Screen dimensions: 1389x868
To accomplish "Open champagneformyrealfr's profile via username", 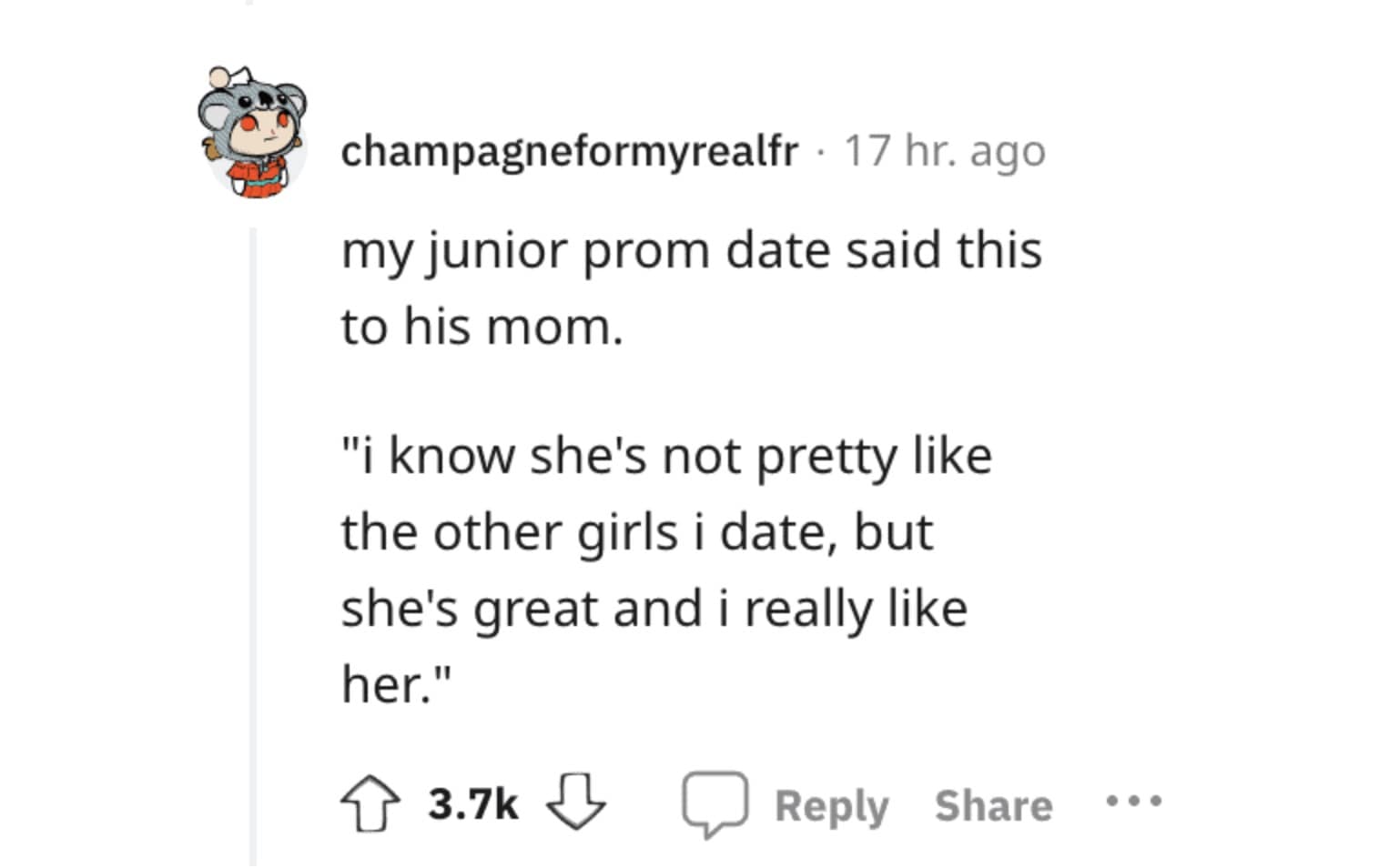I will 569,151.
